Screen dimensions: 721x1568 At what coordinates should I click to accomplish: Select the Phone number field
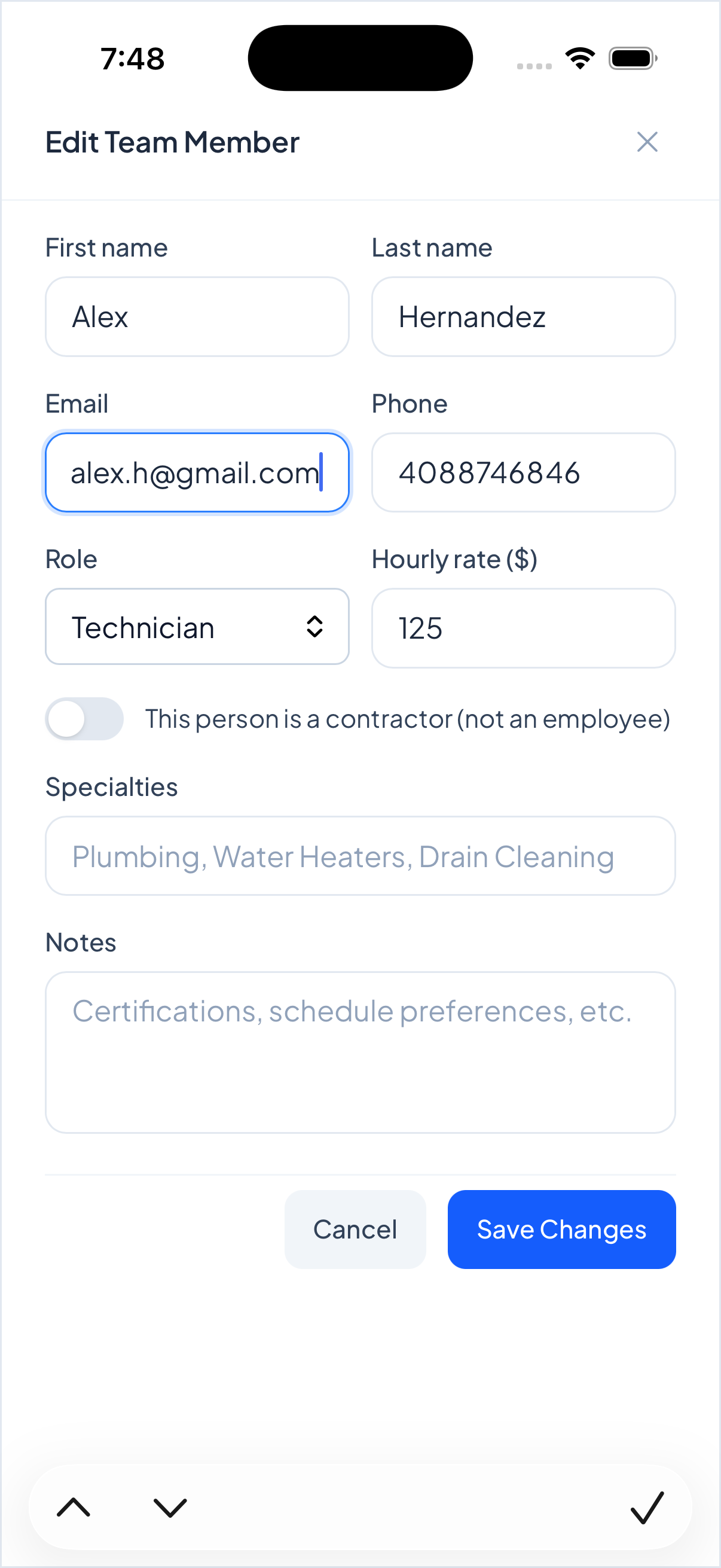coord(523,473)
